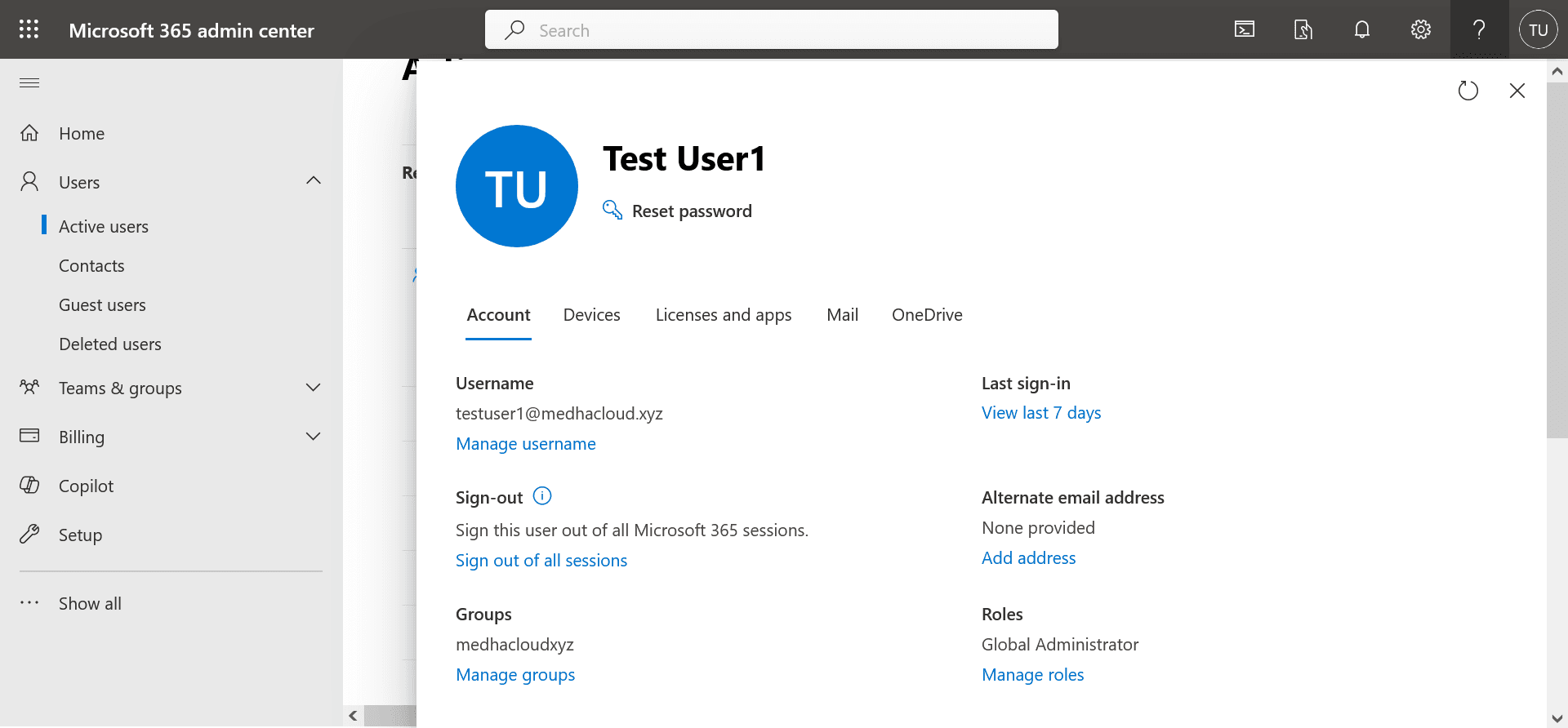Open the TU account avatar menu
This screenshot has height=728, width=1568.
(1539, 29)
